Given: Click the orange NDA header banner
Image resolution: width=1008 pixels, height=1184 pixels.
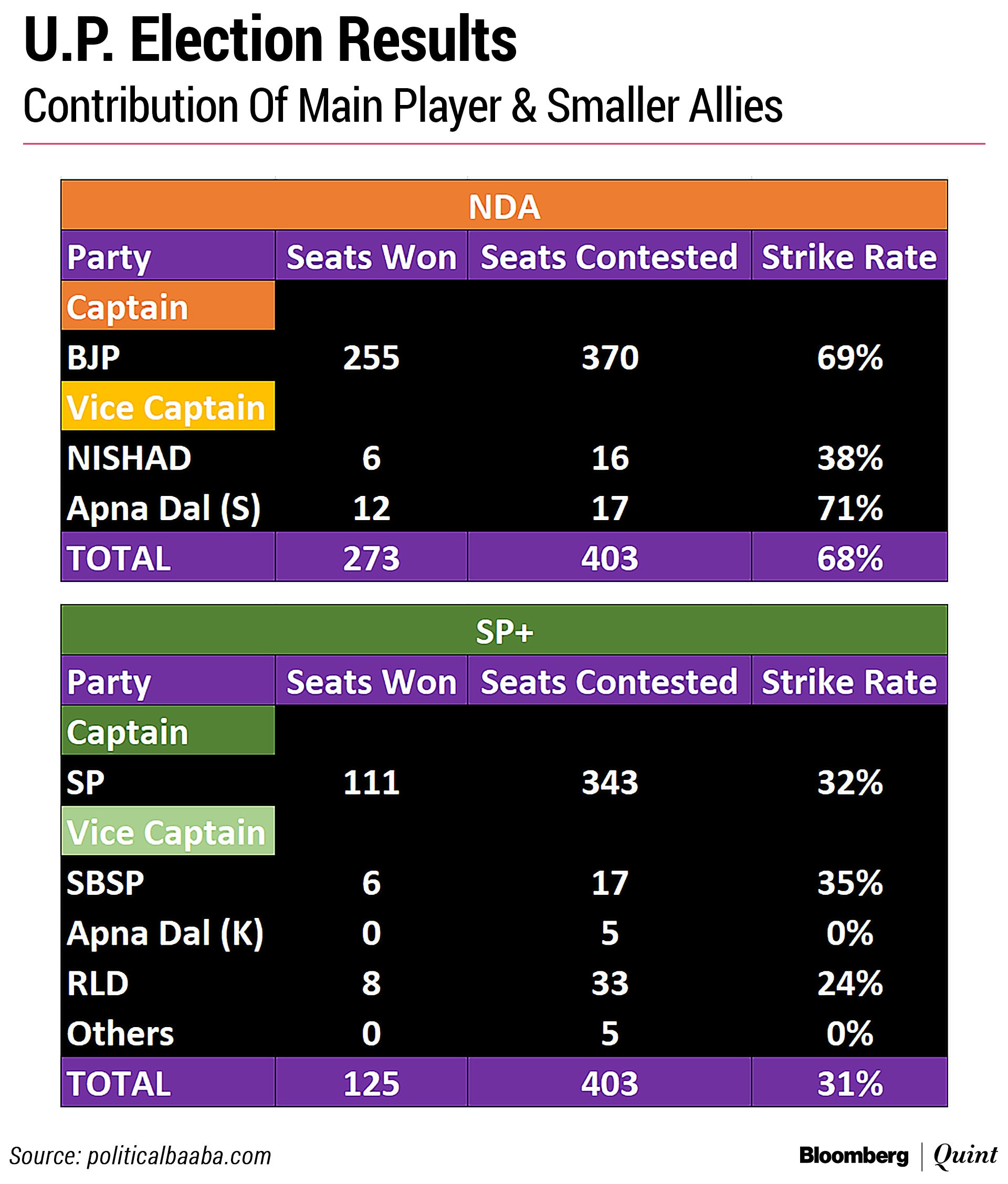Looking at the screenshot, I should (503, 206).
